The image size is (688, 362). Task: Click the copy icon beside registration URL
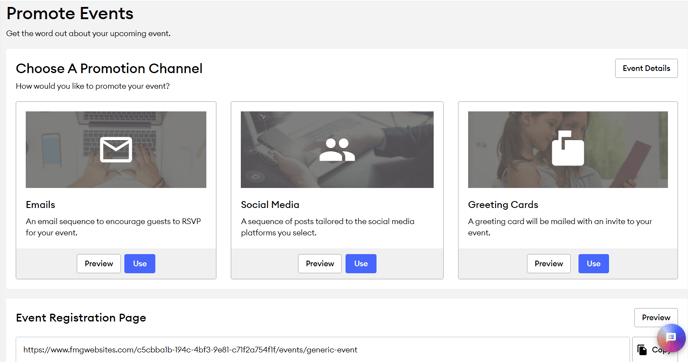(x=642, y=350)
